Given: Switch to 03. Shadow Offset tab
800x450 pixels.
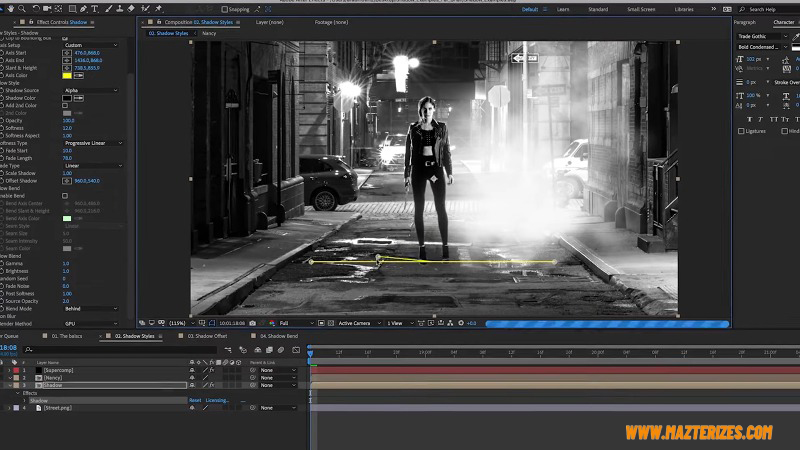Looking at the screenshot, I should 208,336.
